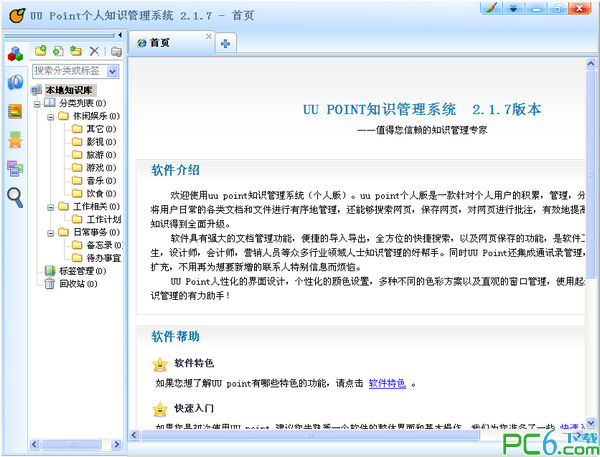Image resolution: width=600 pixels, height=457 pixels.
Task: Open 标签管理 (0) item
Action: click(x=83, y=271)
